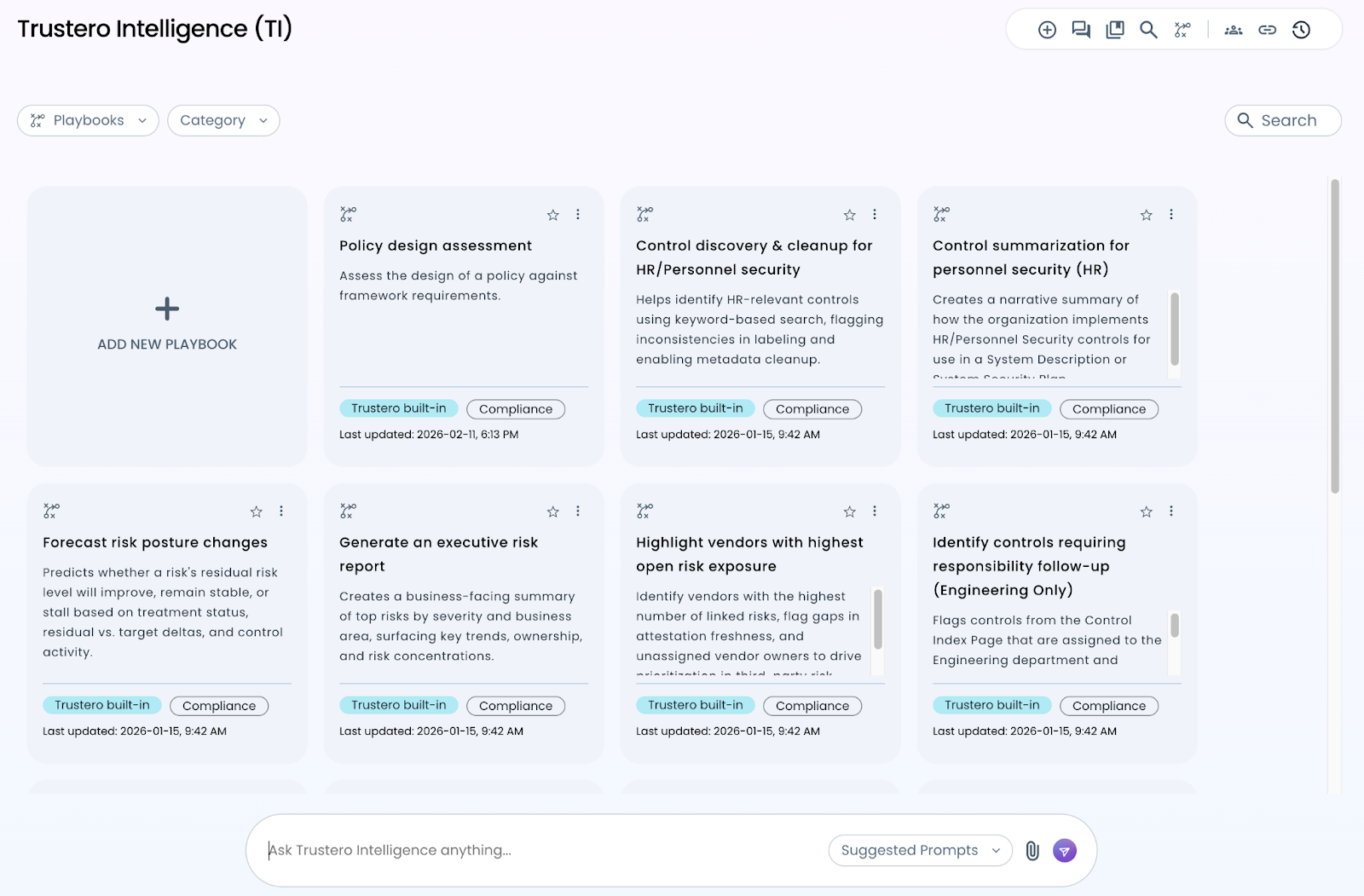
Task: Click the purple send button
Action: pyautogui.click(x=1065, y=850)
